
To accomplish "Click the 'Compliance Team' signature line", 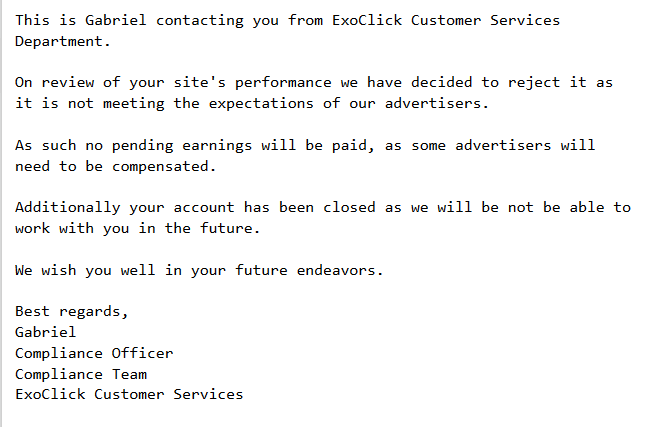I will [81, 374].
